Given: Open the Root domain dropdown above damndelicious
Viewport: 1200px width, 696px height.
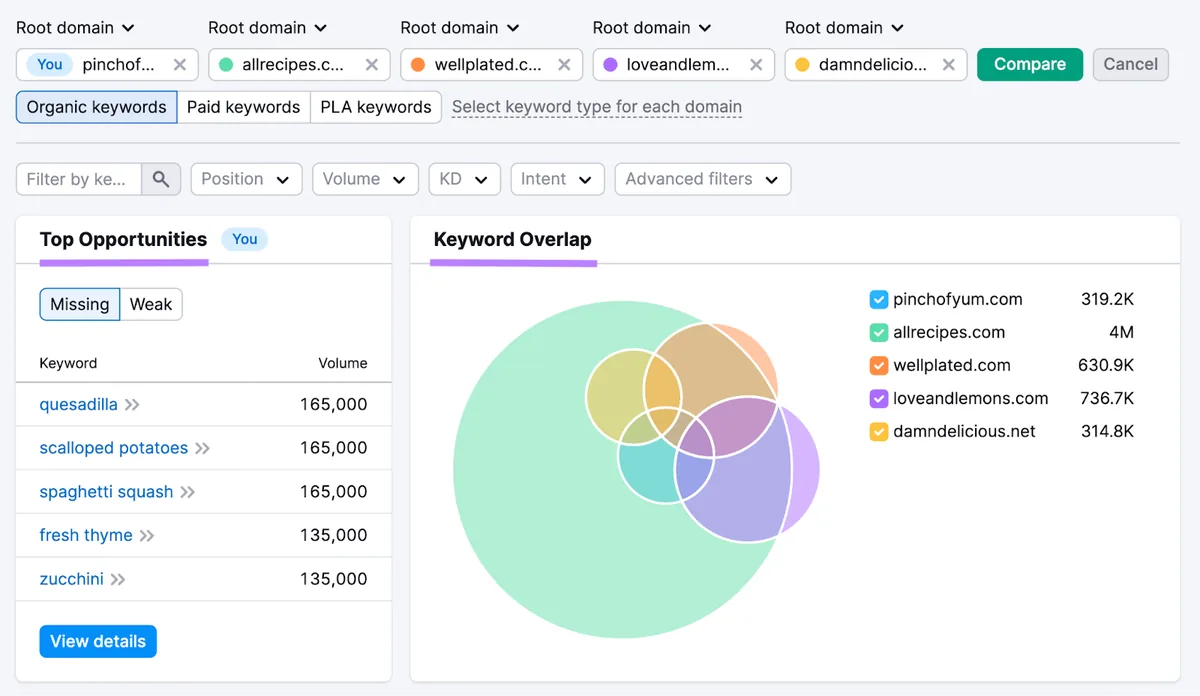Looking at the screenshot, I should 844,27.
